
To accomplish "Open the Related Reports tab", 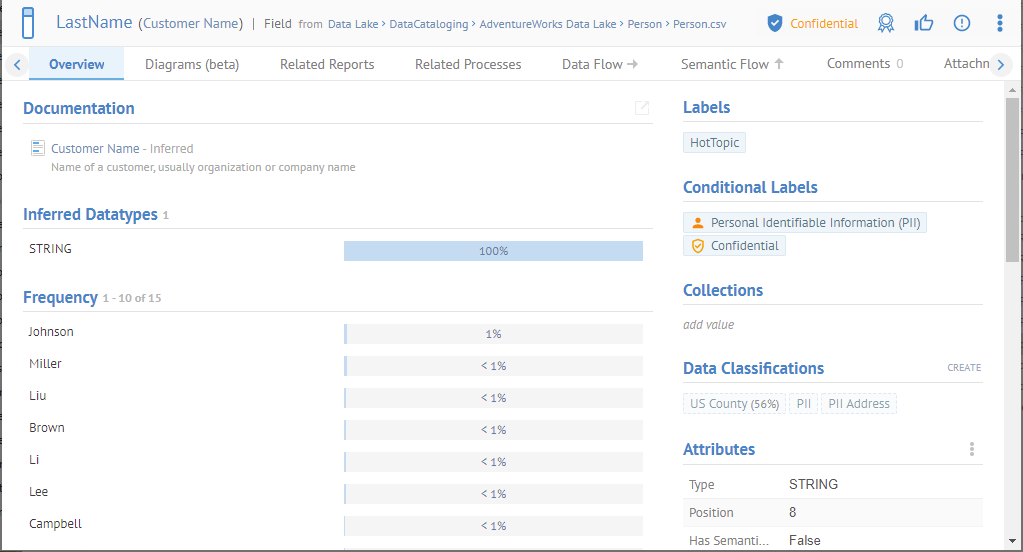I will 327,64.
